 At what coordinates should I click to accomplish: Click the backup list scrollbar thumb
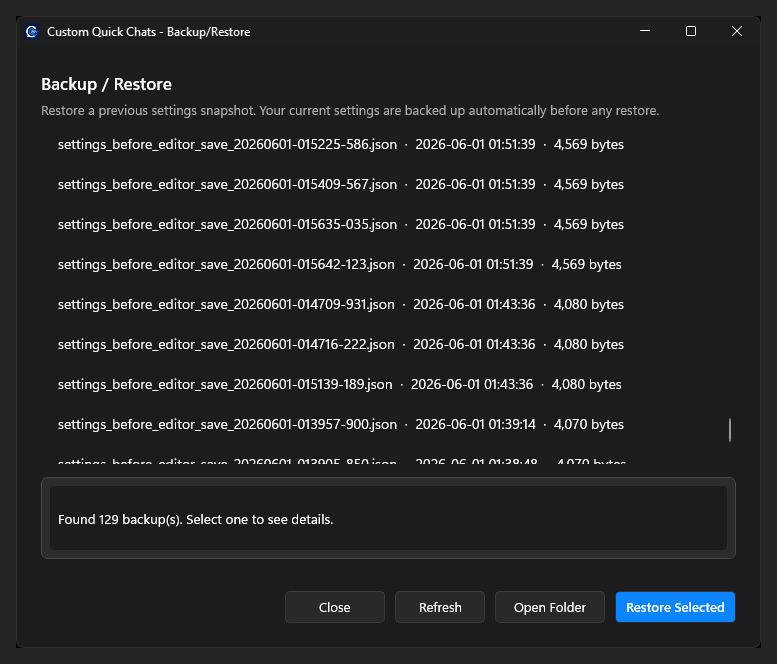730,430
